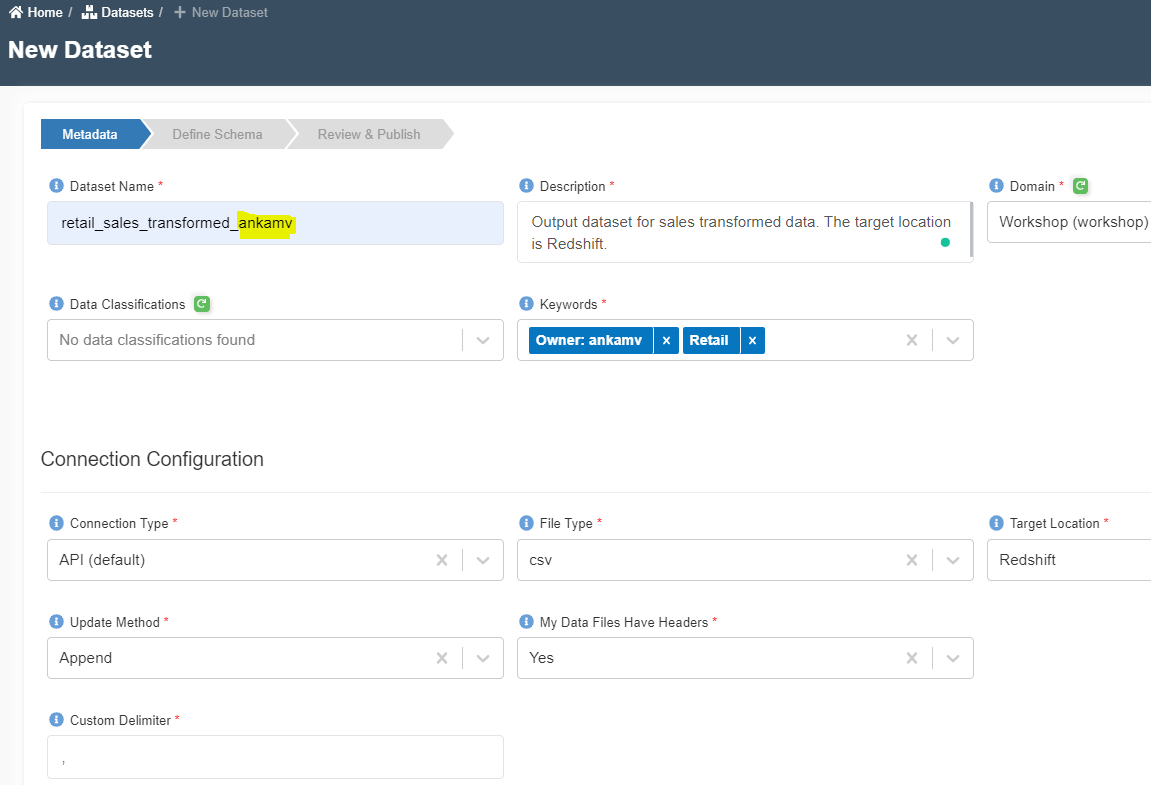
Task: Remove the Owner: ankamv keyword tag
Action: [666, 341]
